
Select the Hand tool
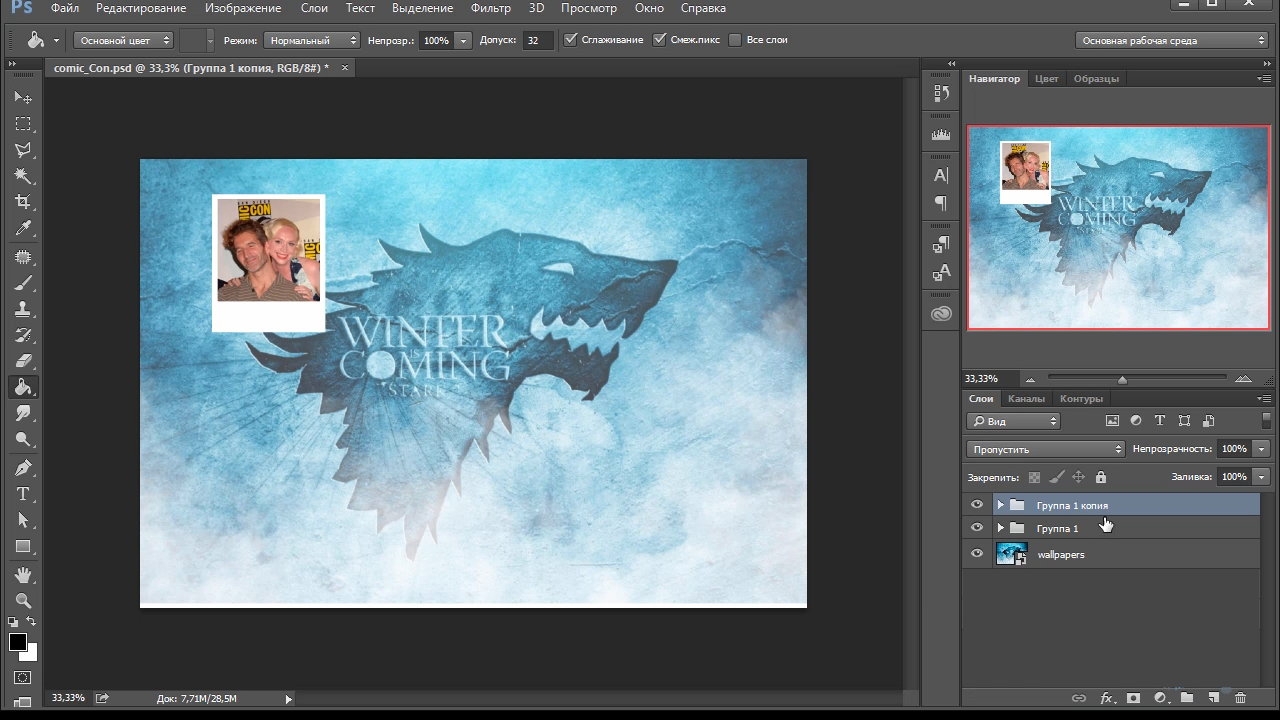pyautogui.click(x=23, y=575)
